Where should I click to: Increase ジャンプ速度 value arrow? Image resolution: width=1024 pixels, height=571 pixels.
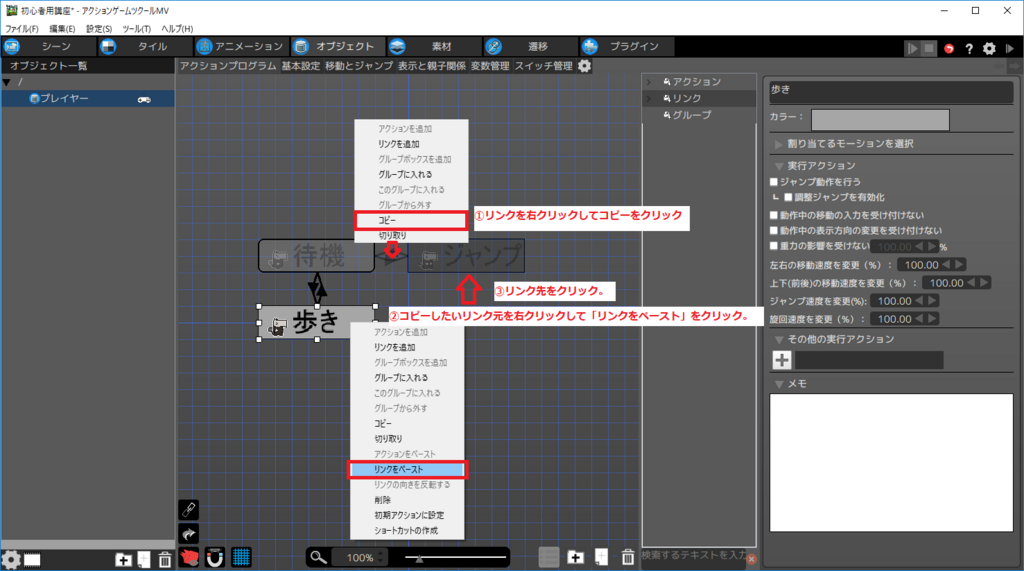[x=932, y=301]
